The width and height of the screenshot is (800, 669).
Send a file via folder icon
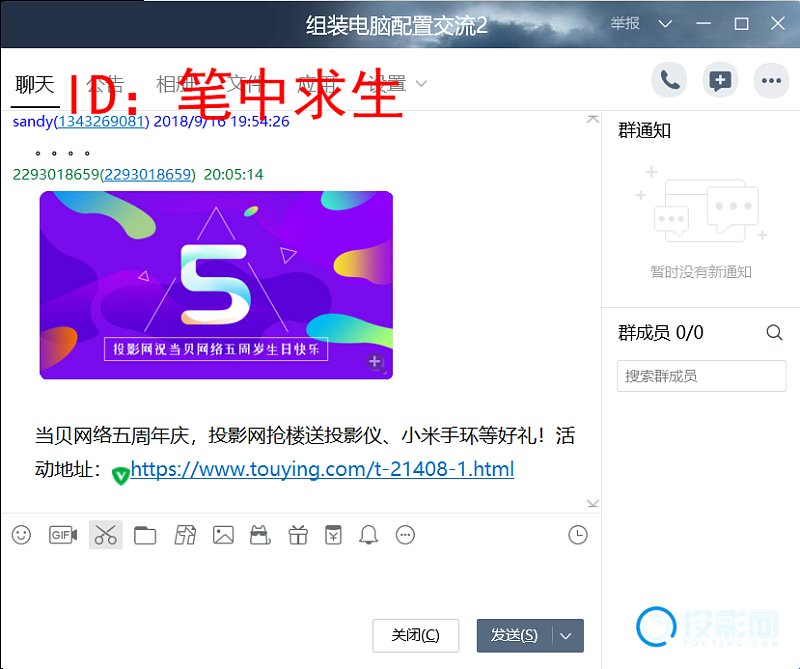pos(145,535)
